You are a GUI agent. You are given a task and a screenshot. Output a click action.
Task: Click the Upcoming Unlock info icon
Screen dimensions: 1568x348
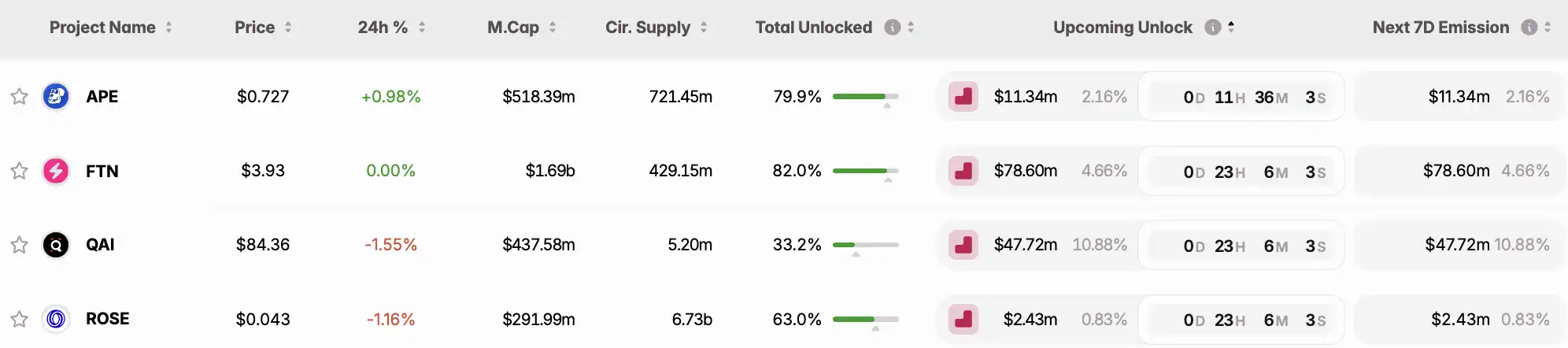1213,28
